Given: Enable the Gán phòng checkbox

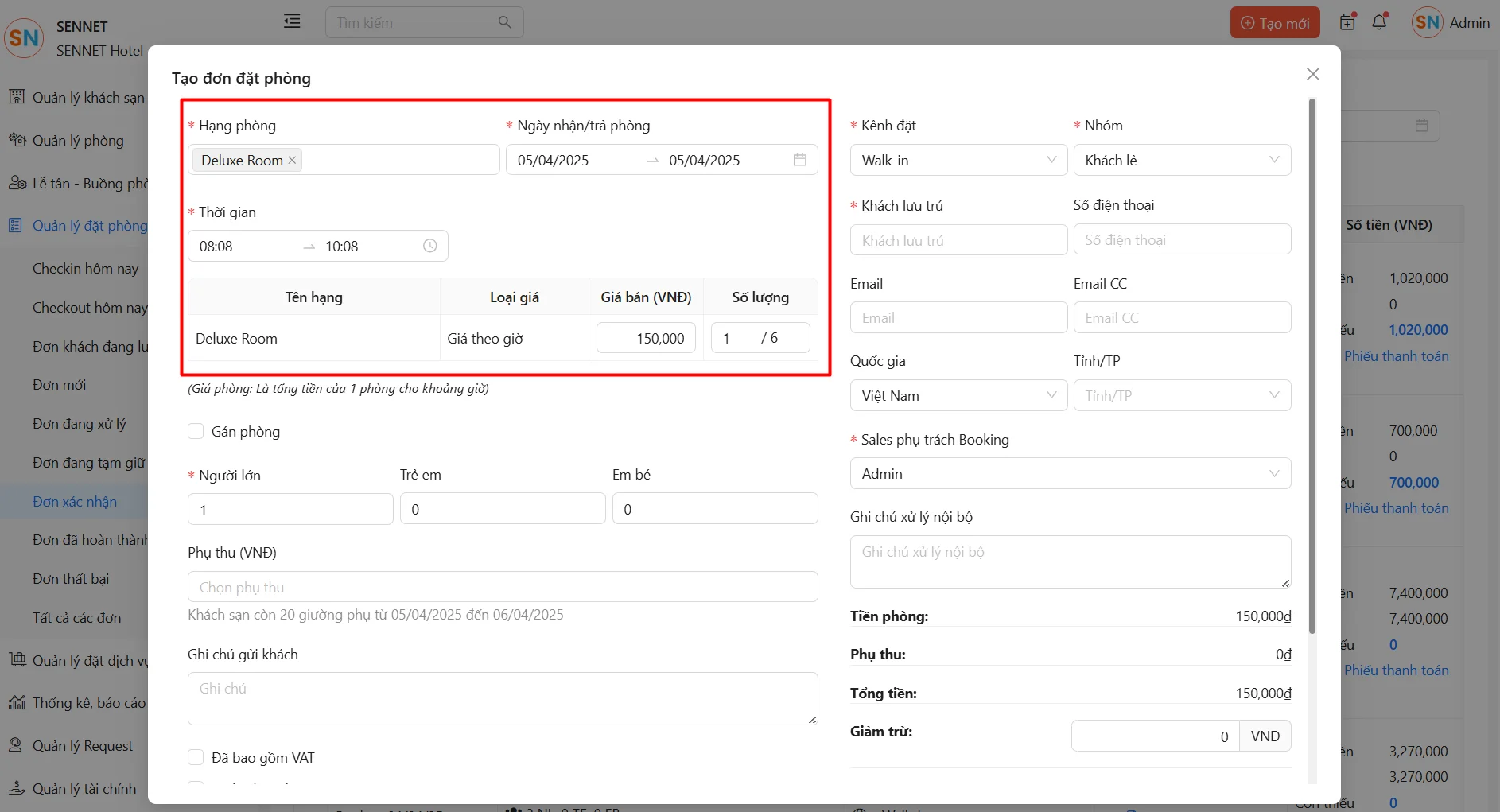Looking at the screenshot, I should (x=196, y=431).
